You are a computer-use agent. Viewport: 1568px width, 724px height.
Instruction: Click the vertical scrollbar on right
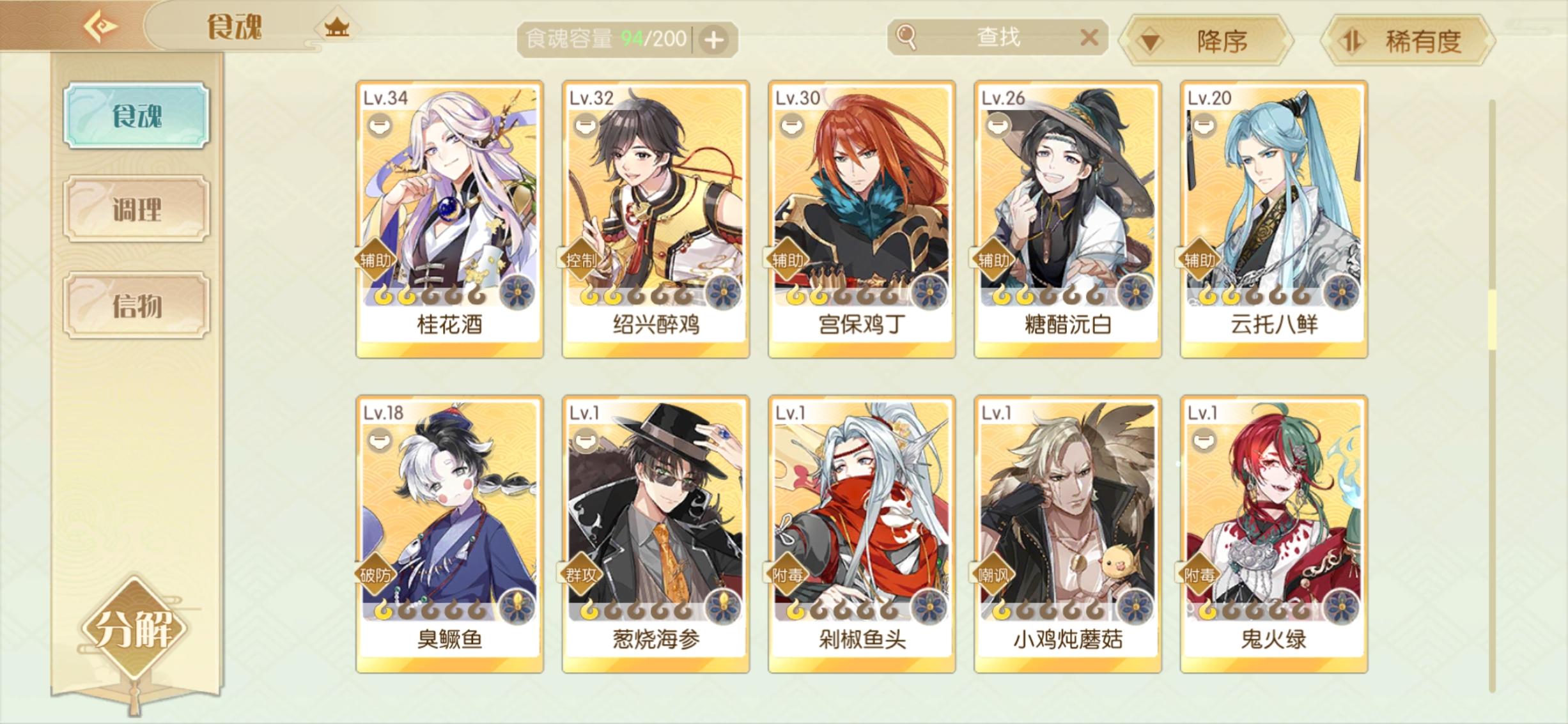click(x=1492, y=395)
